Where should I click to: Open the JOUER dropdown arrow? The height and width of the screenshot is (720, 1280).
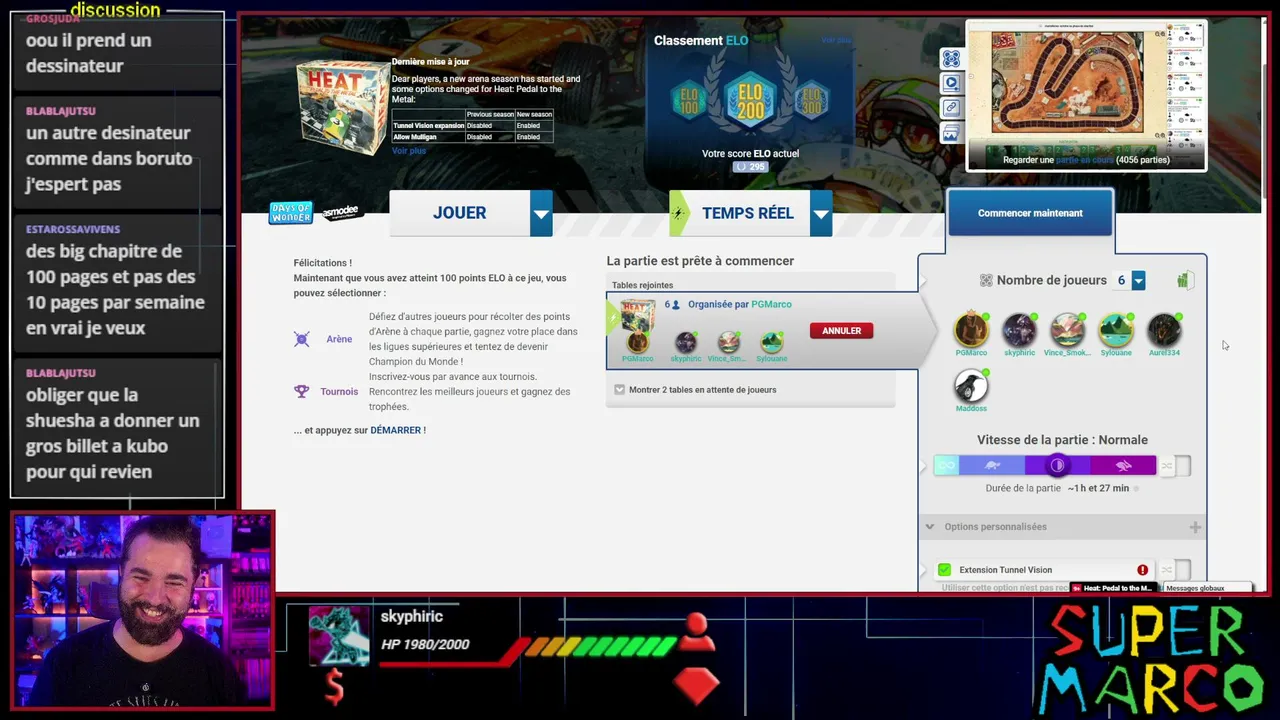click(x=541, y=213)
